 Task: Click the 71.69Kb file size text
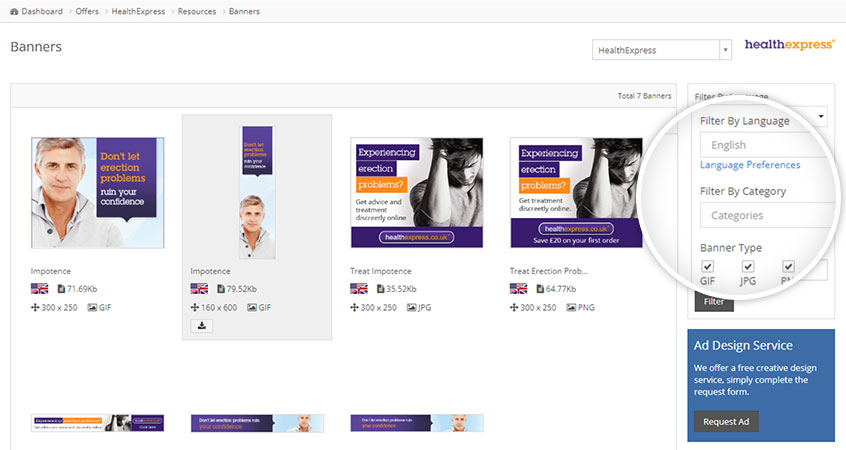pyautogui.click(x=82, y=289)
